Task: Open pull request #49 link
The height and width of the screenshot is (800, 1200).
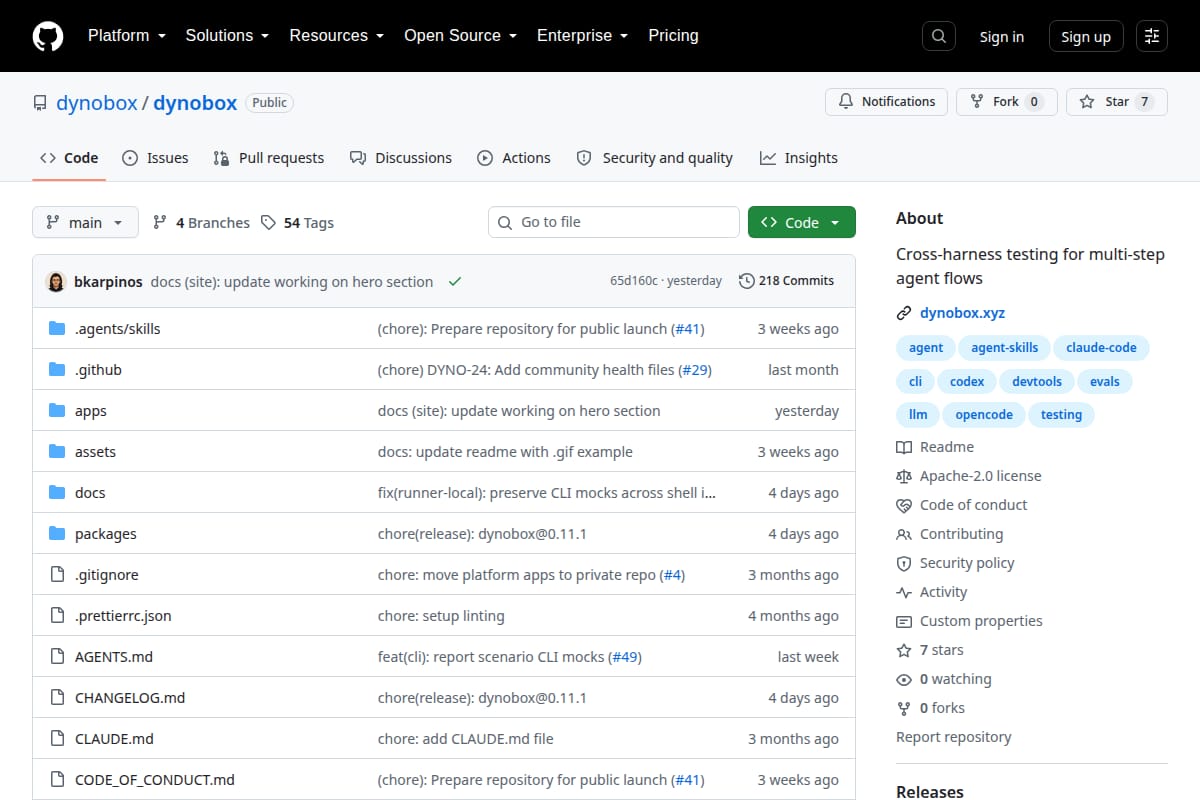Action: tap(625, 657)
